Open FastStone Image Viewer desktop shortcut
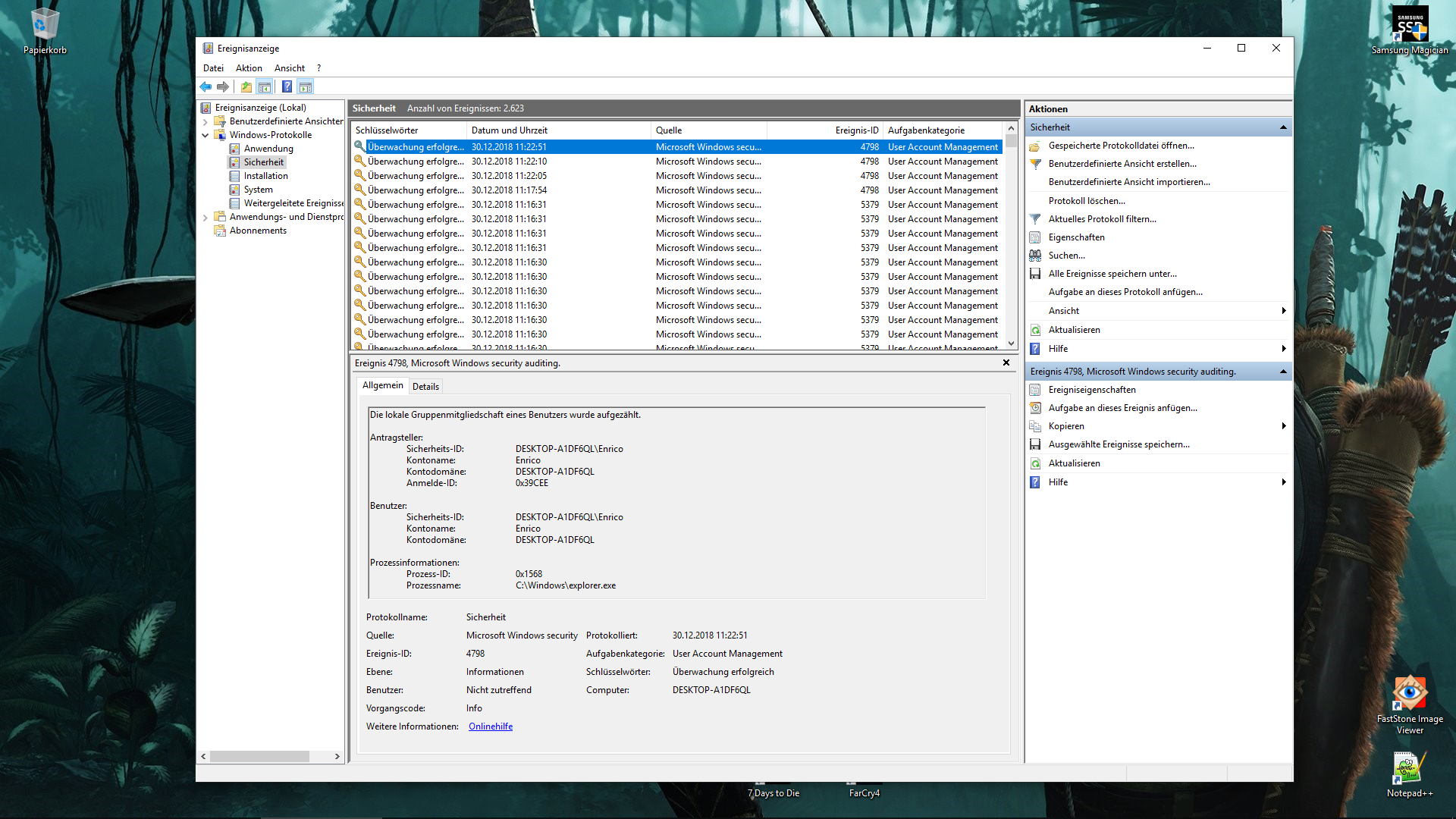Screen dimensions: 1456x819 1410,704
